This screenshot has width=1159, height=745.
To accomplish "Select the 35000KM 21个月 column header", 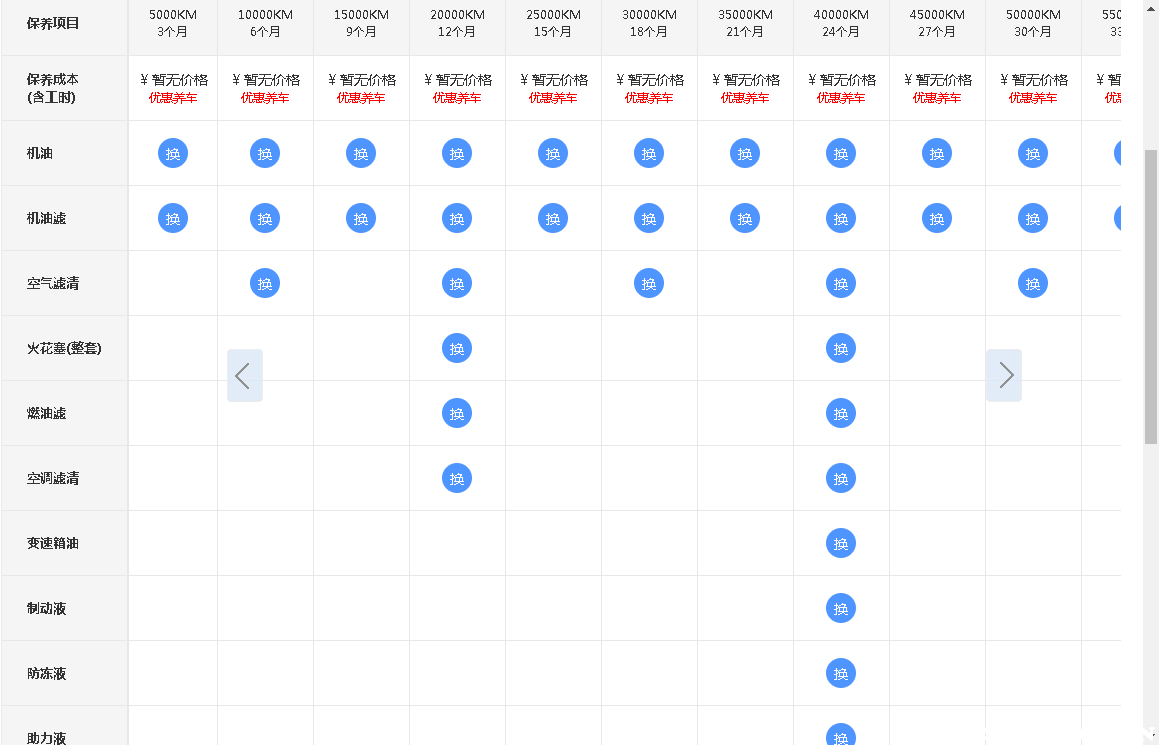I will tap(745, 23).
